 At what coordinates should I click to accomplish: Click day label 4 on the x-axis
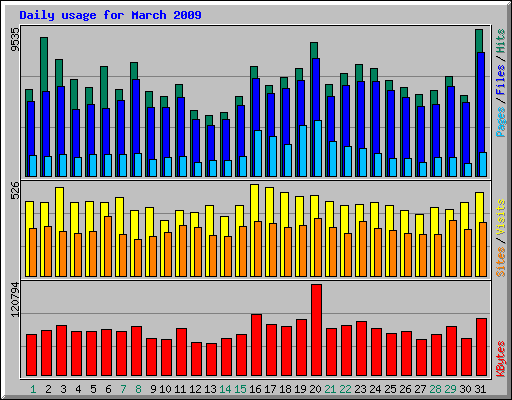pos(78,389)
